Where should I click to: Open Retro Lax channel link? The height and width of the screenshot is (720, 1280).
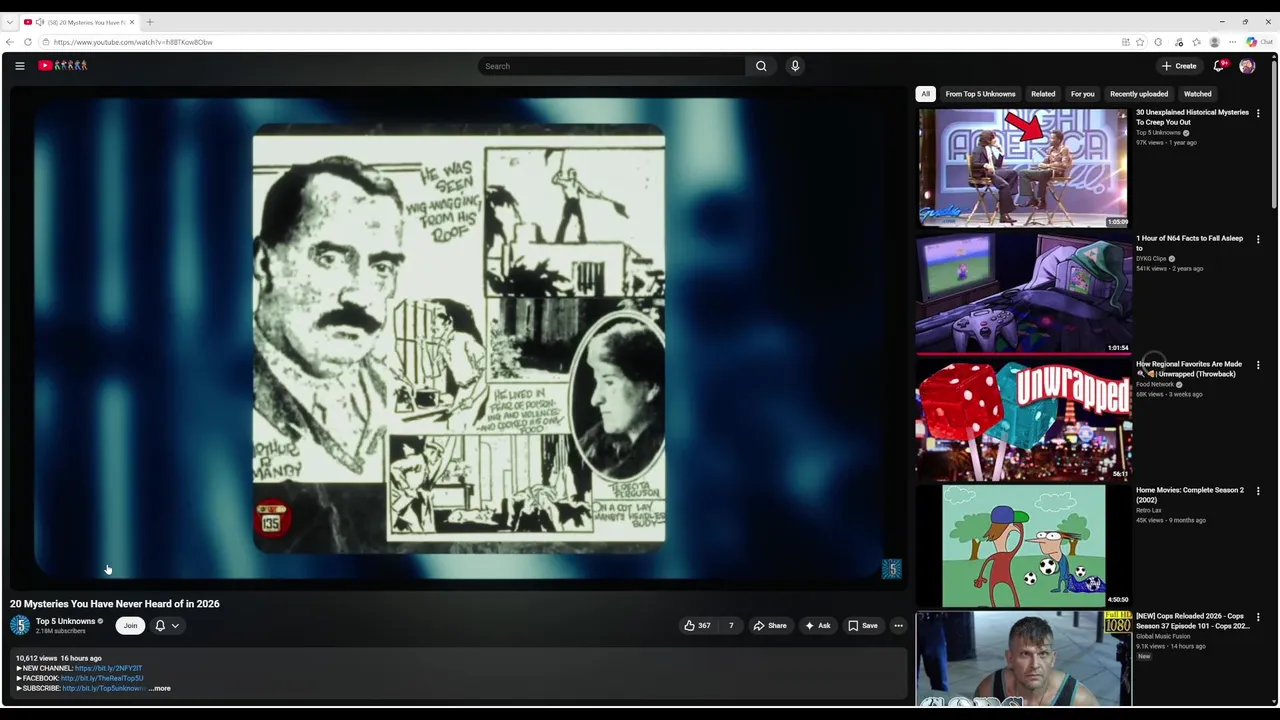[x=1148, y=511]
